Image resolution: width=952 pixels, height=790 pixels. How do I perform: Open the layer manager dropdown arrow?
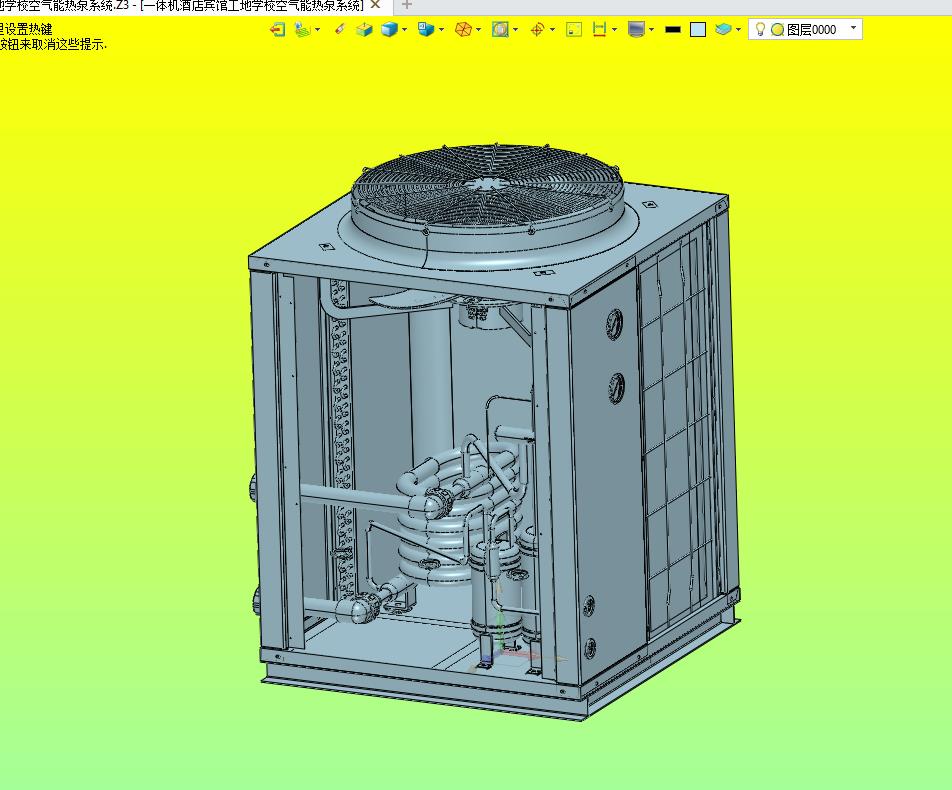738,29
